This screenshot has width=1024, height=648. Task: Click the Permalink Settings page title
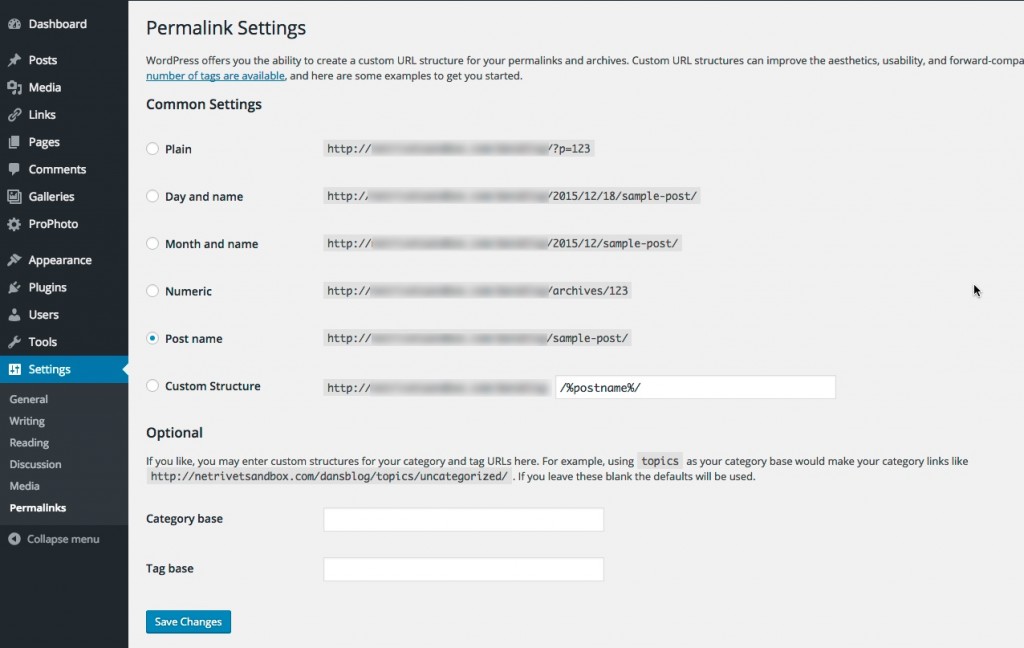coord(226,28)
